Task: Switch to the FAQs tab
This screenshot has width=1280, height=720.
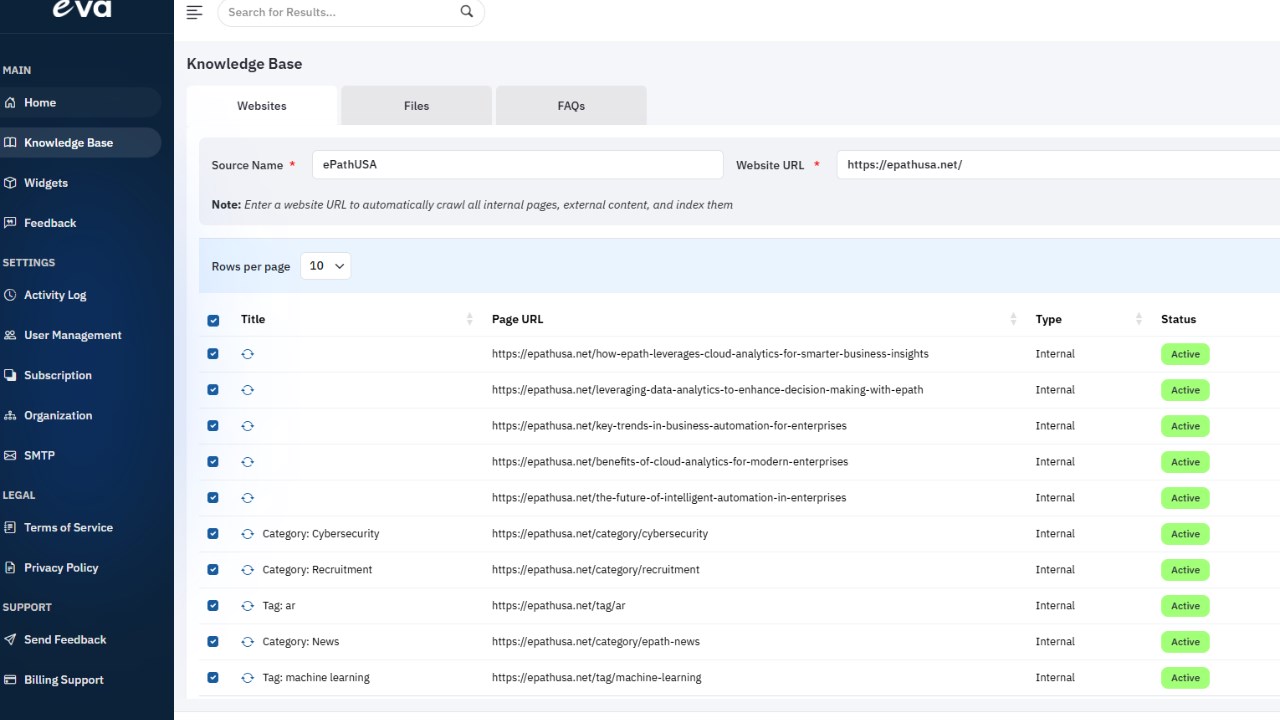Action: click(x=571, y=106)
